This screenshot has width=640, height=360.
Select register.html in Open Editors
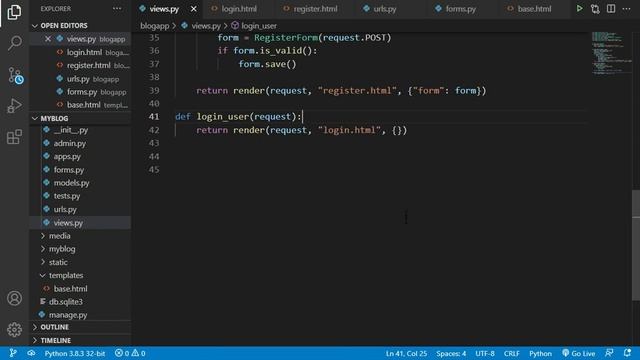[x=89, y=65]
